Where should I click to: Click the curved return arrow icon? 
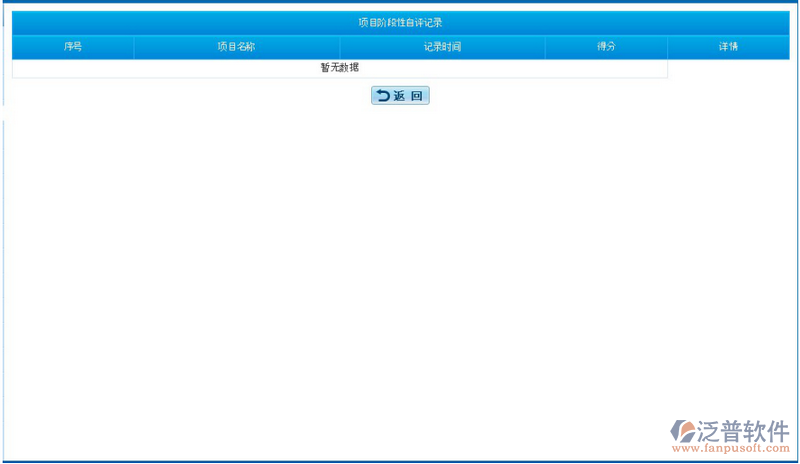click(x=383, y=96)
